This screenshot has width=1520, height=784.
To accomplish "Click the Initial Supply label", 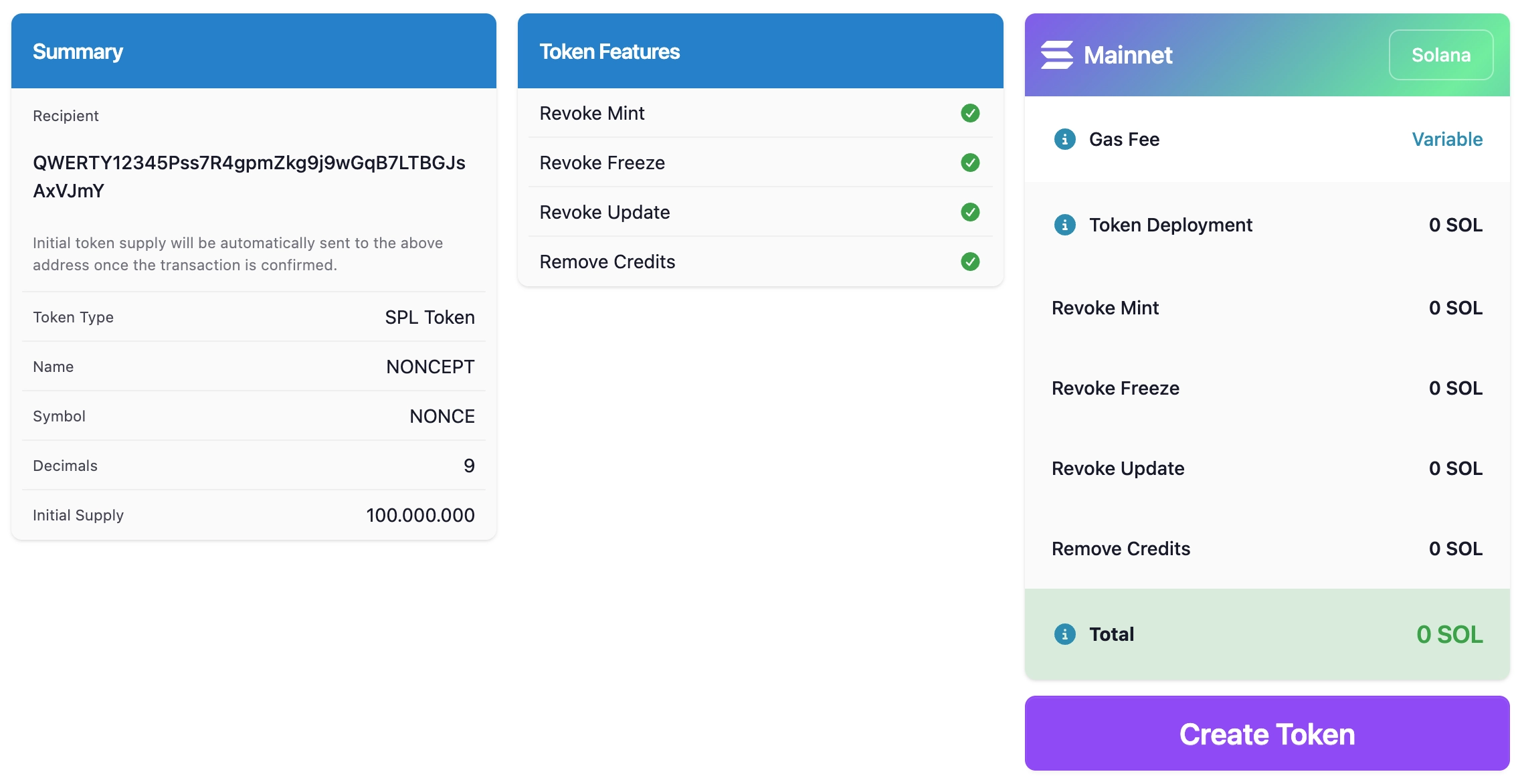I will pos(78,515).
